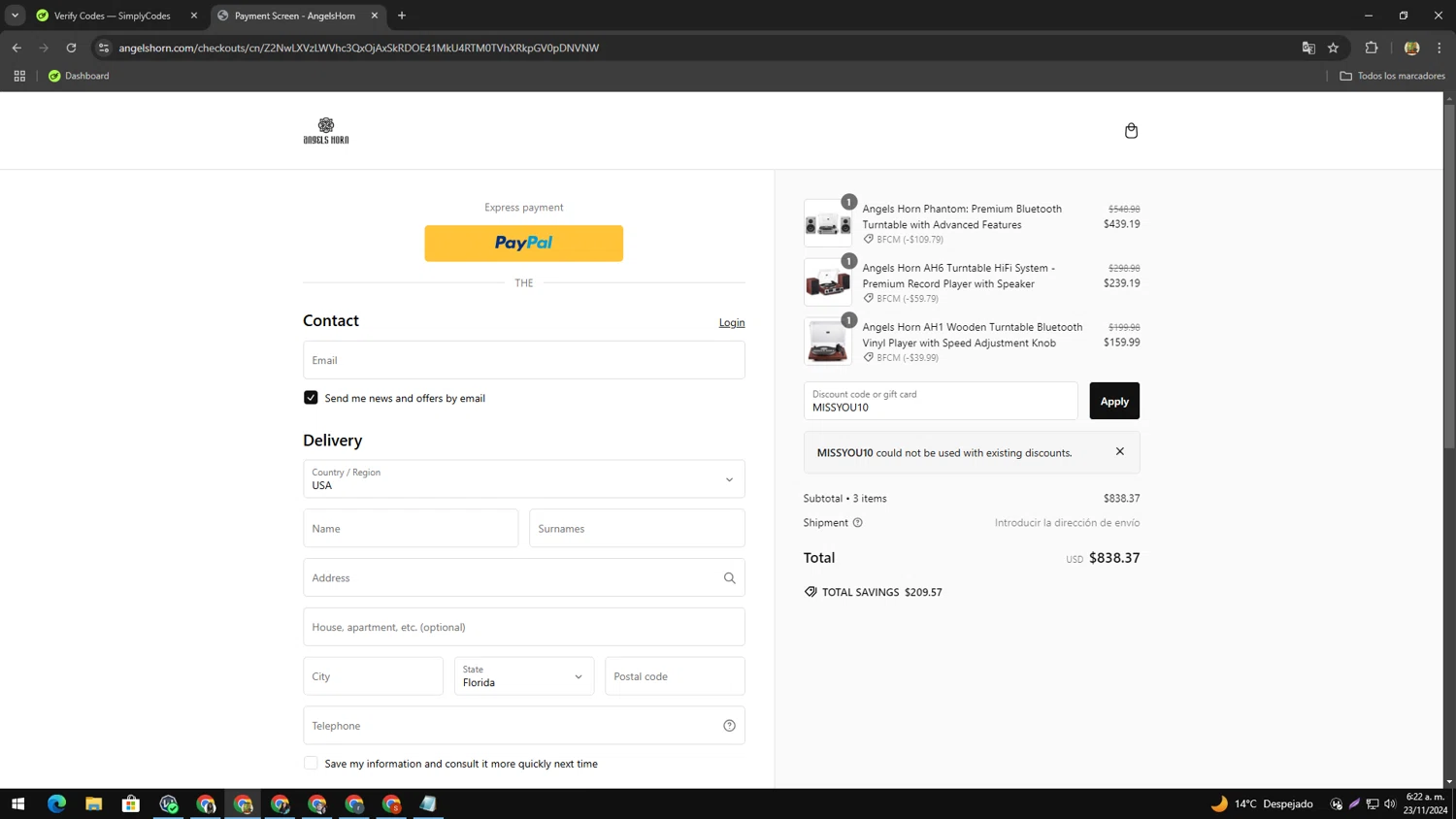Click the Surnames input field
The width and height of the screenshot is (1456, 819).
[x=637, y=529]
